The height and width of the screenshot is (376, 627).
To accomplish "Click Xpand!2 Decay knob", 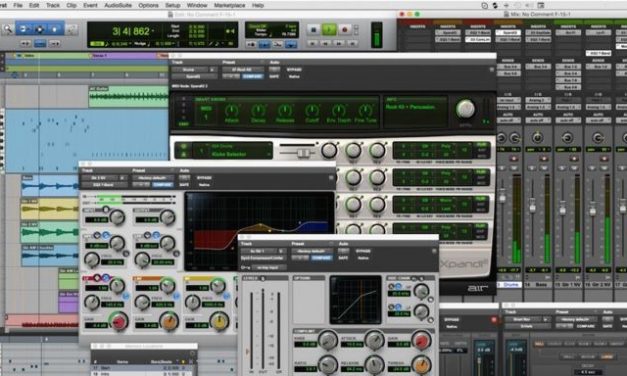I will [x=258, y=110].
